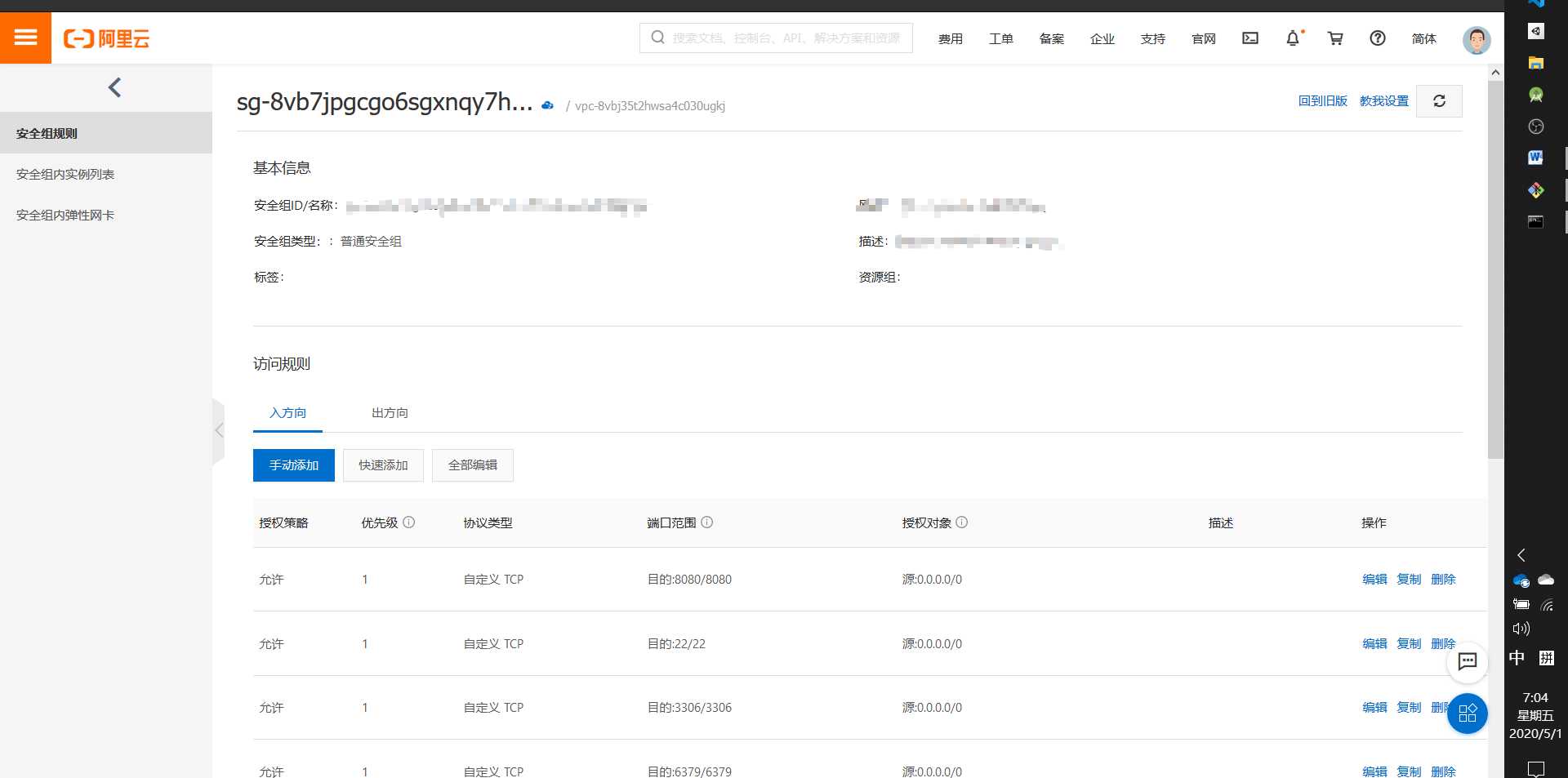Image resolution: width=1568 pixels, height=778 pixels.
Task: Edit the rule for port 22/22
Action: (1374, 644)
